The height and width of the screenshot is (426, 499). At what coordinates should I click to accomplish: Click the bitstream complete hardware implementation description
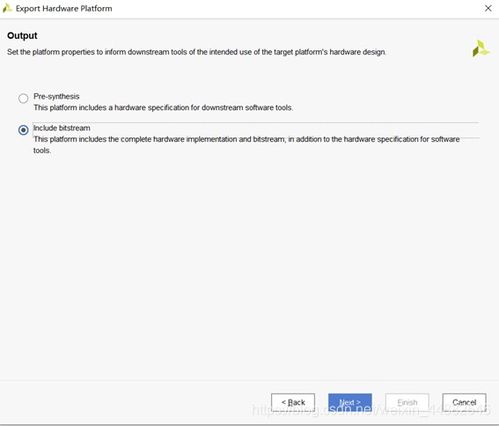[247, 139]
